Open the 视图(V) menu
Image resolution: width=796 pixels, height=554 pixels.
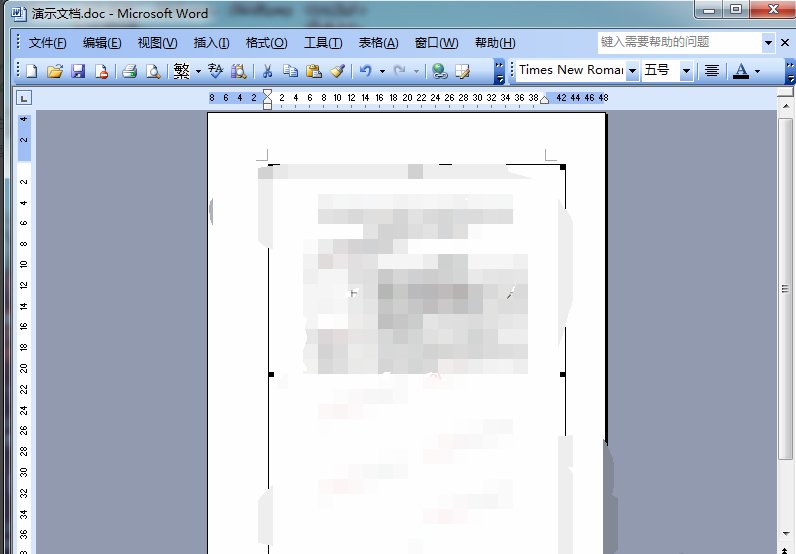[157, 43]
